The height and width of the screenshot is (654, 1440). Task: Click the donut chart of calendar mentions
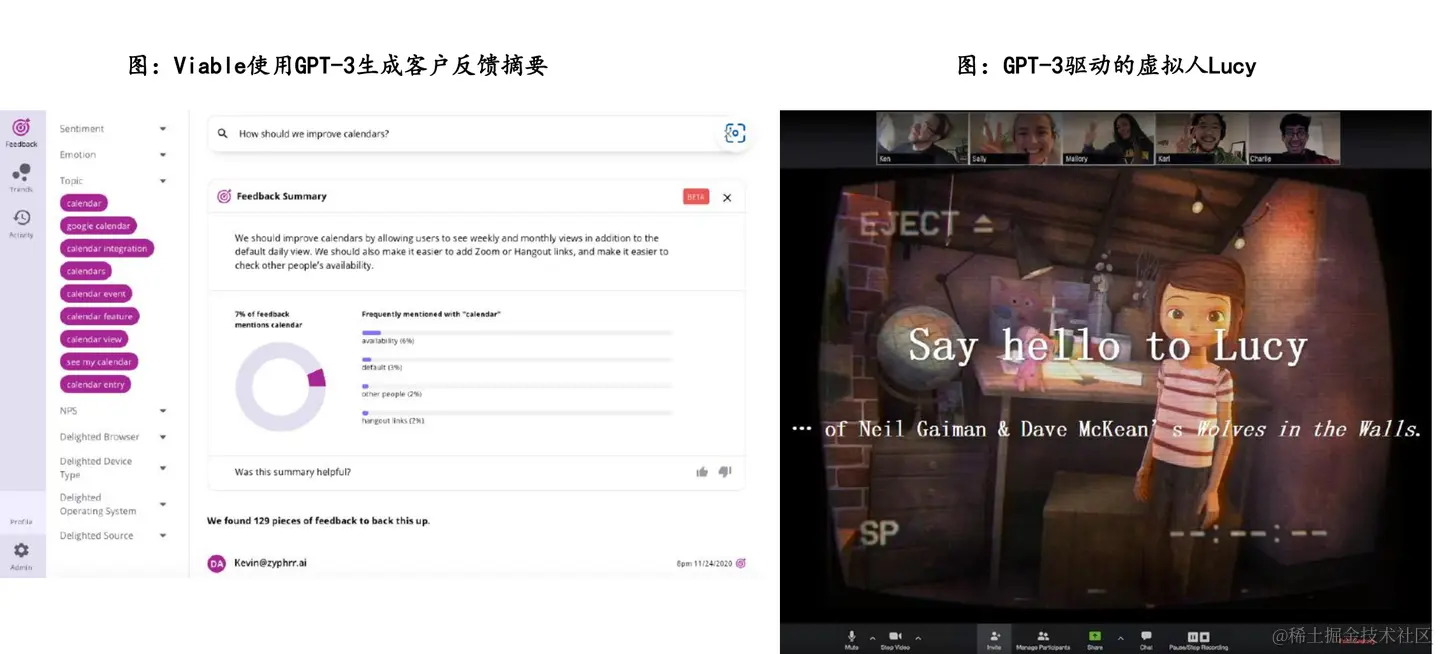coord(280,386)
